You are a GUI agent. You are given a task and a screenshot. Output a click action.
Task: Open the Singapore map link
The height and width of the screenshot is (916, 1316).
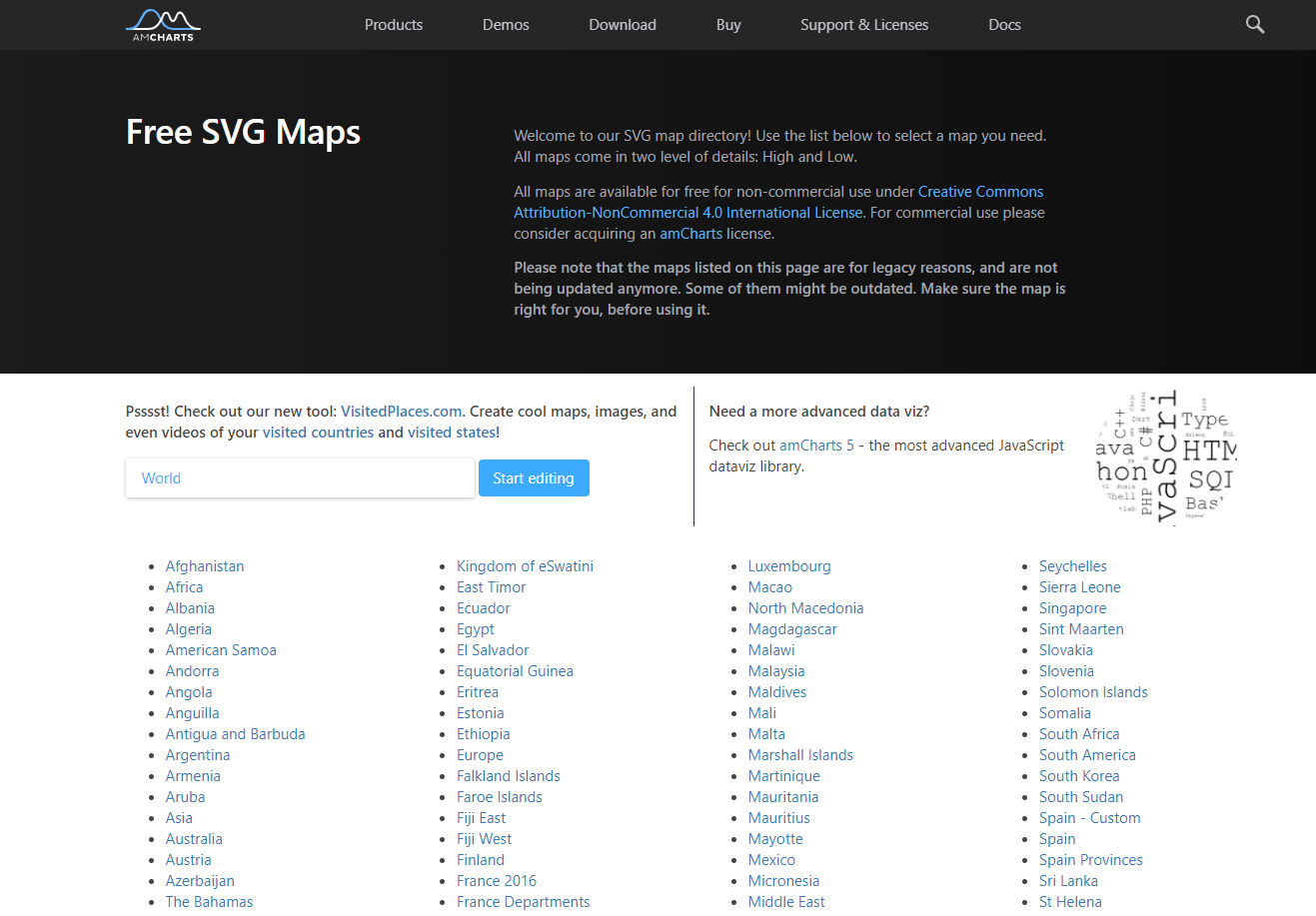click(1072, 608)
